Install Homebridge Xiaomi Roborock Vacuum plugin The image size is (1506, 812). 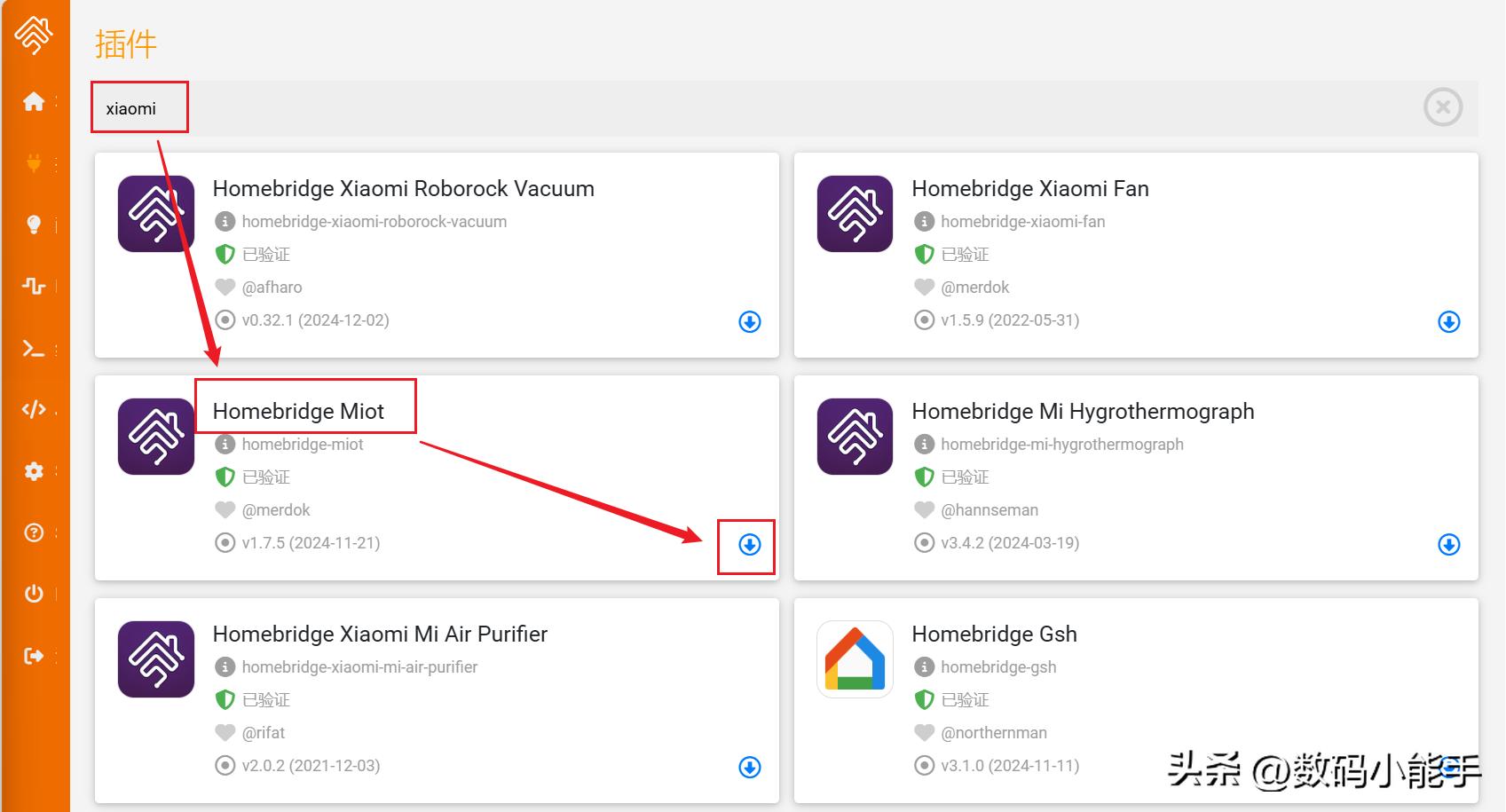(x=750, y=322)
